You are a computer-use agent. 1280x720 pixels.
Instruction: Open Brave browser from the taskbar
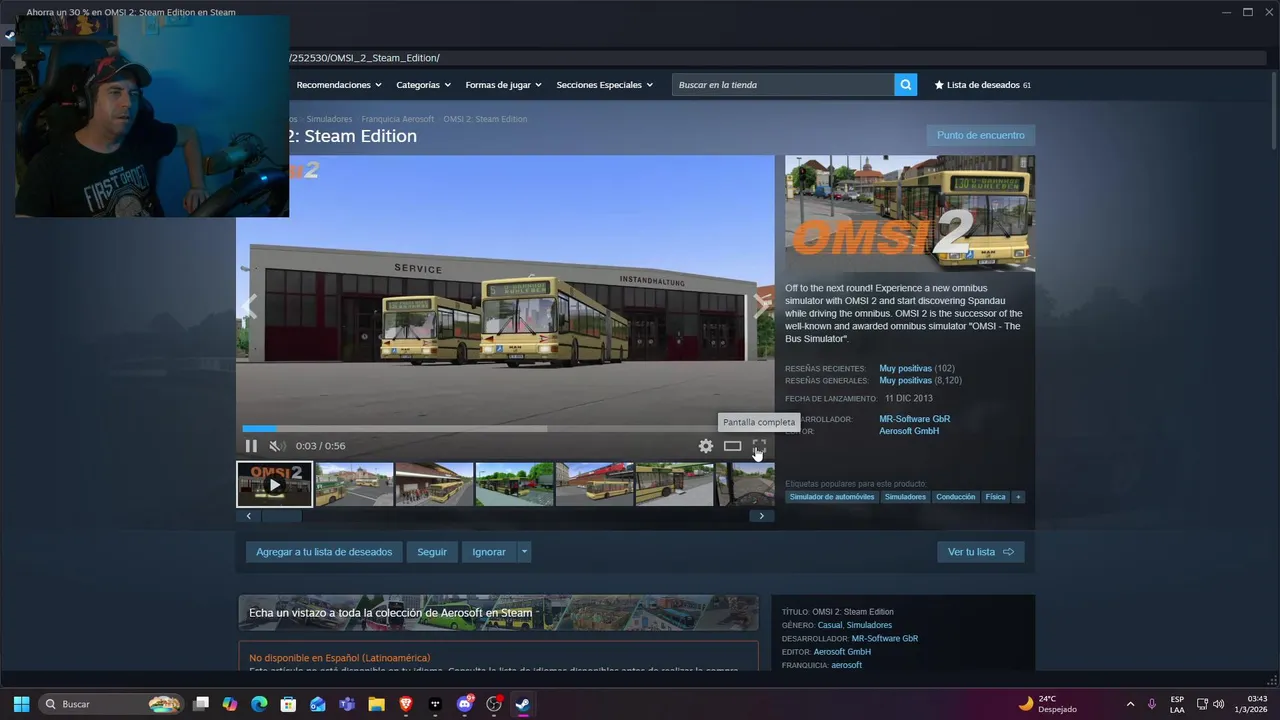point(405,704)
